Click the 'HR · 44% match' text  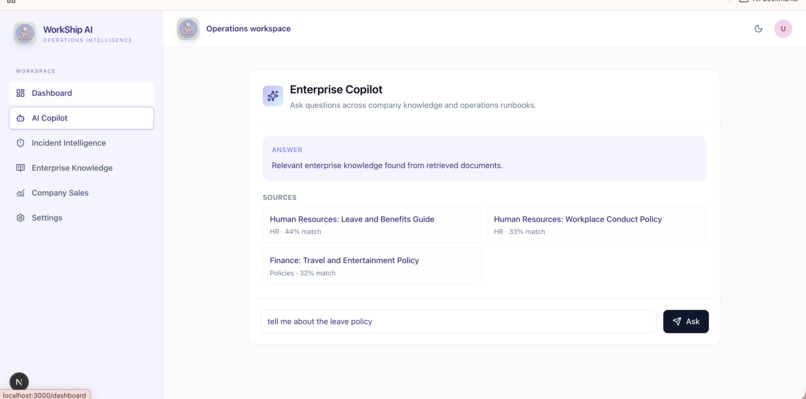(x=296, y=232)
